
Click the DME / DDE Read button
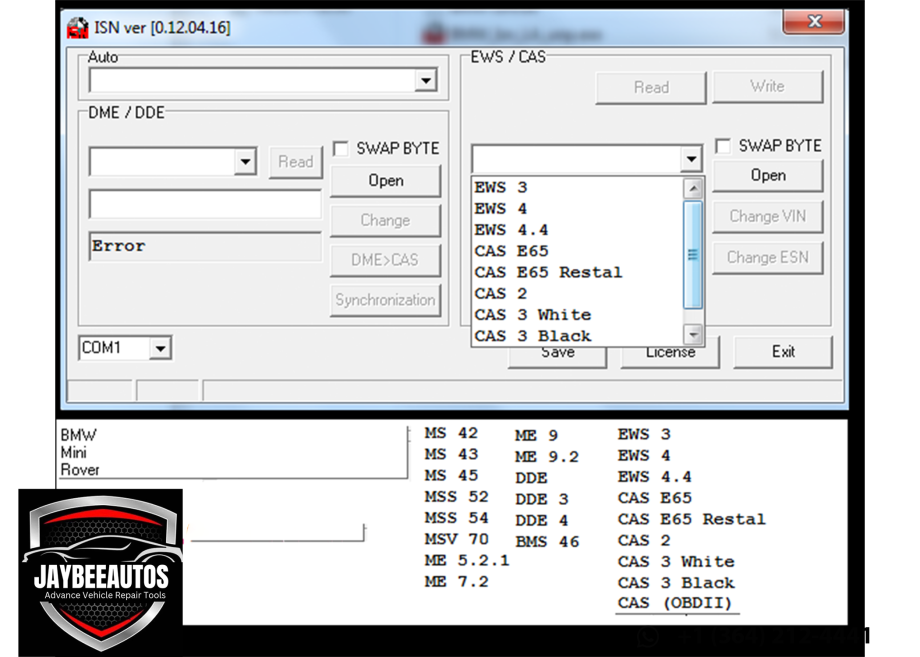[296, 162]
